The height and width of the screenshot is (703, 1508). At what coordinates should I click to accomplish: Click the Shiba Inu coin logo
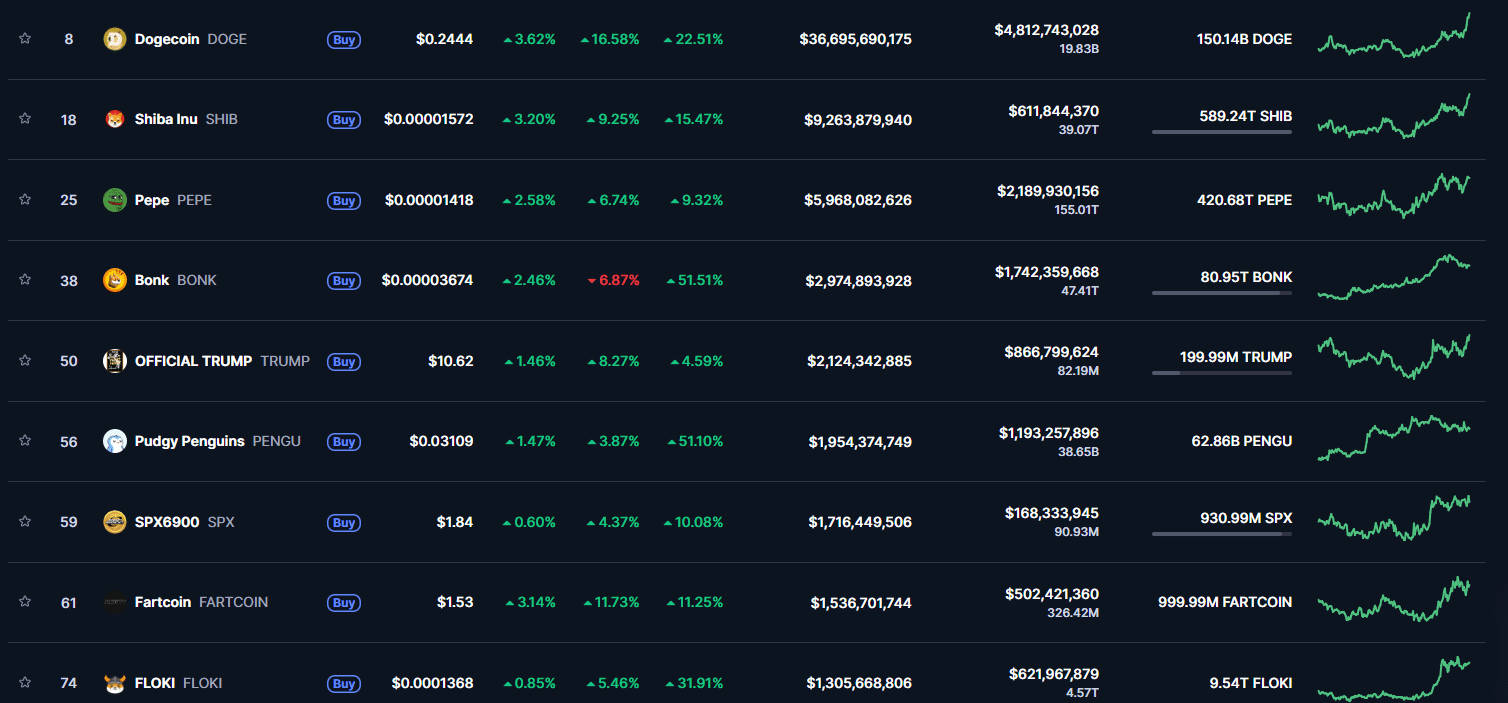point(115,119)
